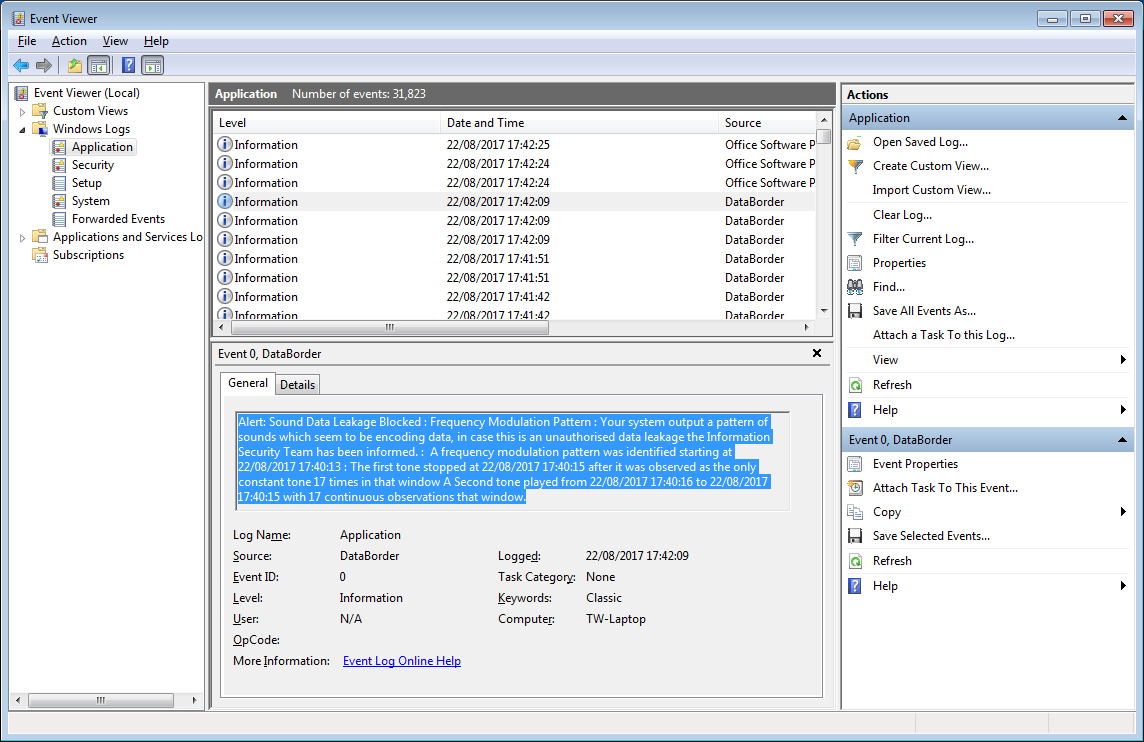Screen dimensions: 1144x742
Task: Open the Event Log Online Help link
Action: tap(401, 661)
